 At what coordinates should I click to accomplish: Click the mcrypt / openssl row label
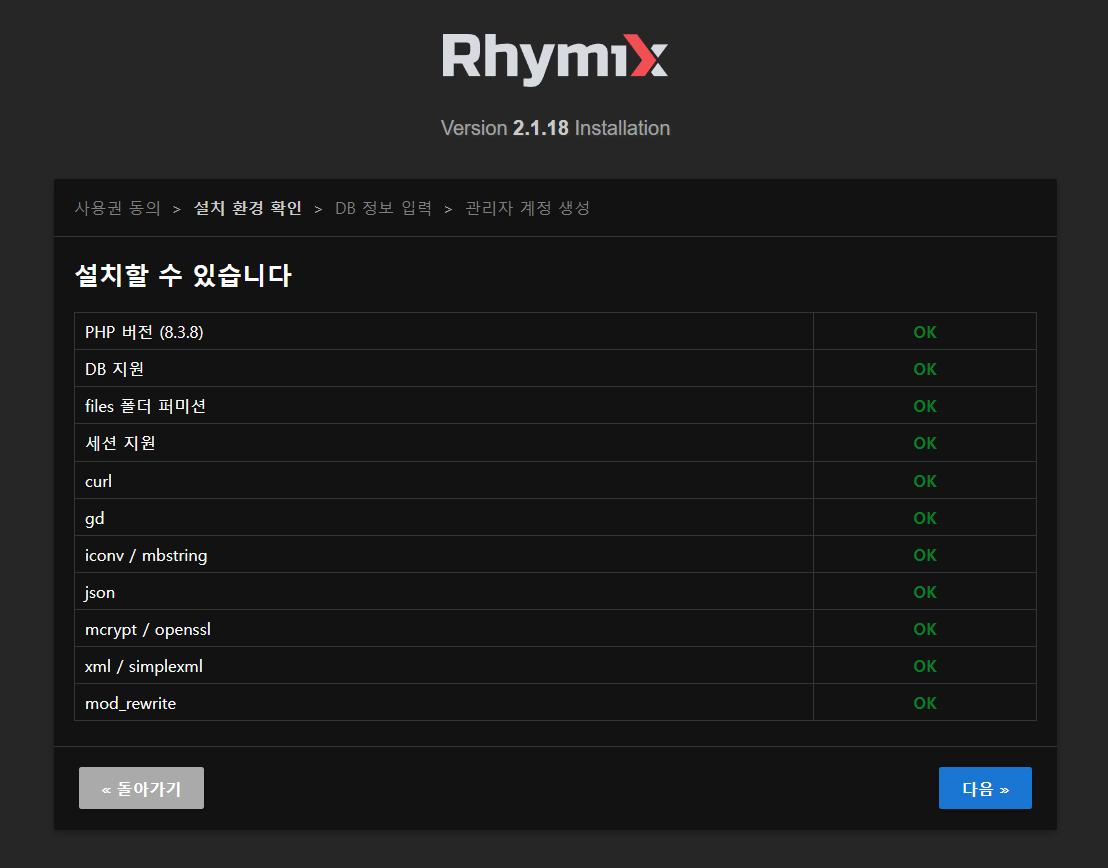point(148,629)
